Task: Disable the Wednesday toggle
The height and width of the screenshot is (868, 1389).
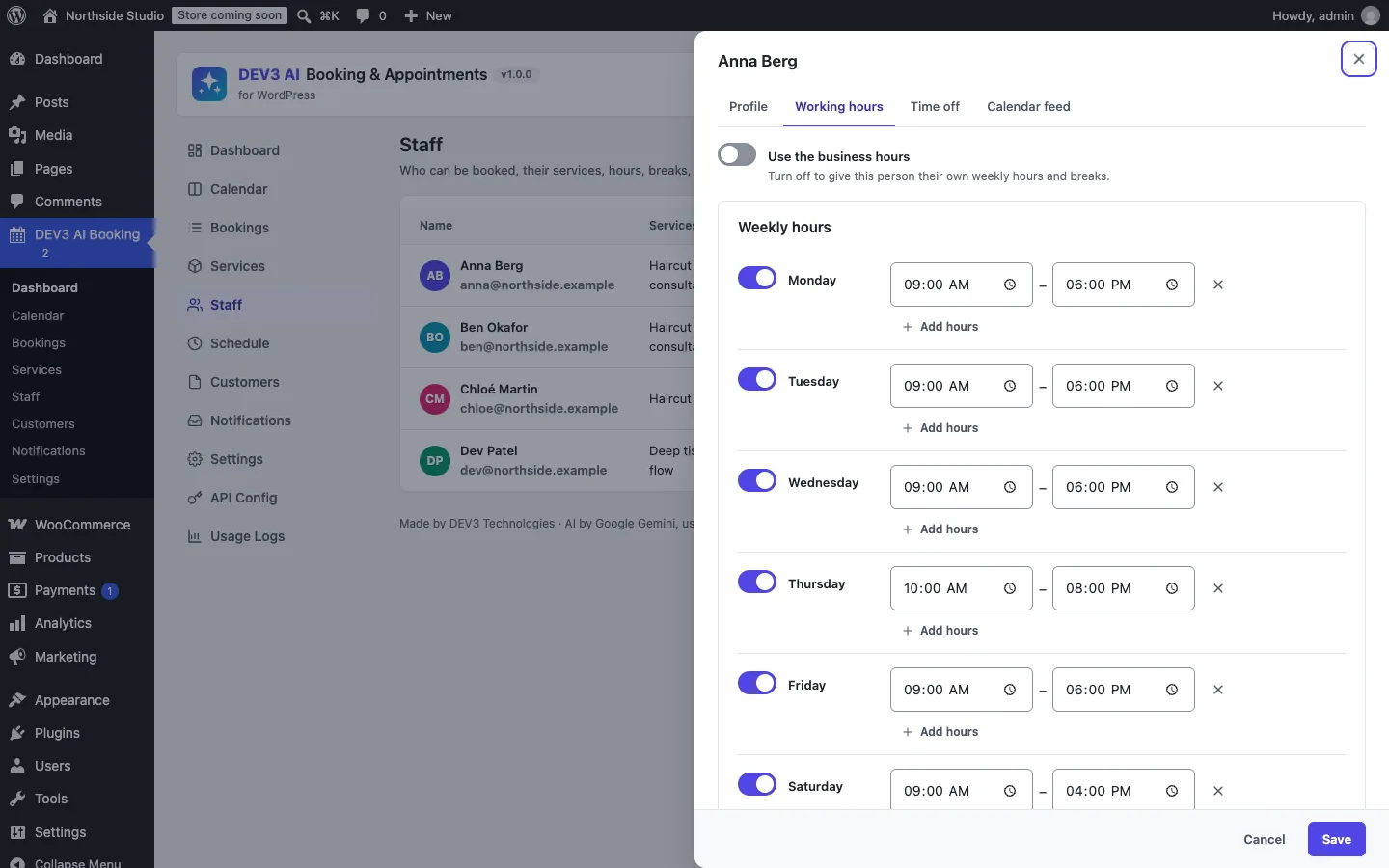Action: pyautogui.click(x=757, y=480)
